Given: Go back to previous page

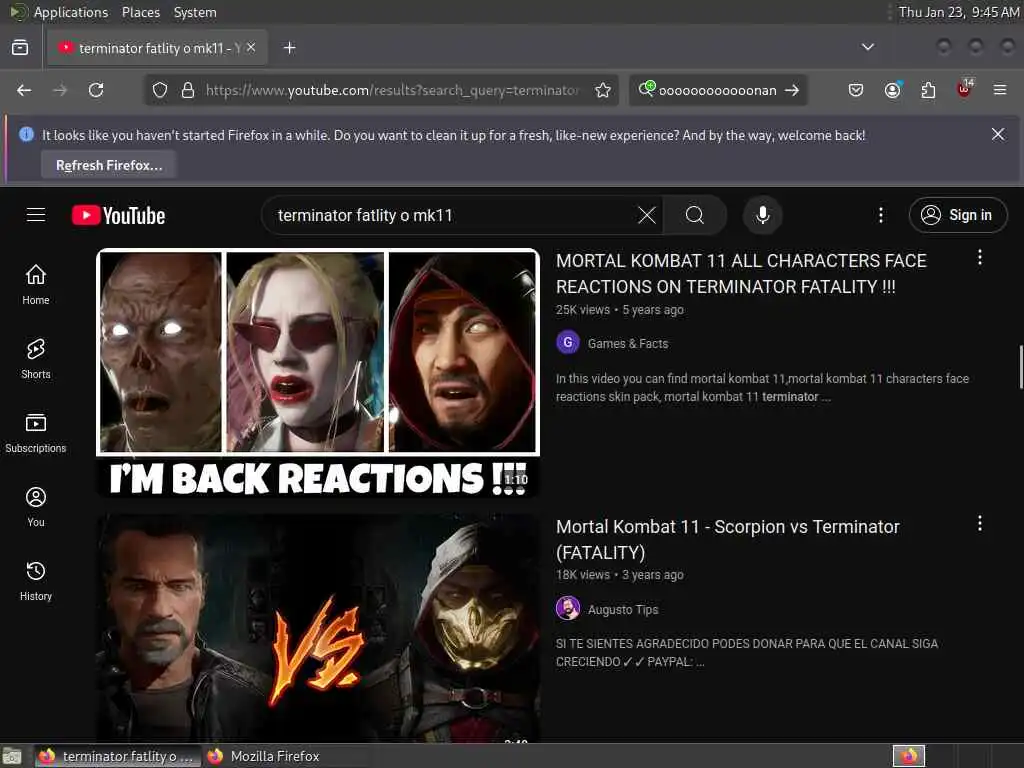Looking at the screenshot, I should 24,90.
